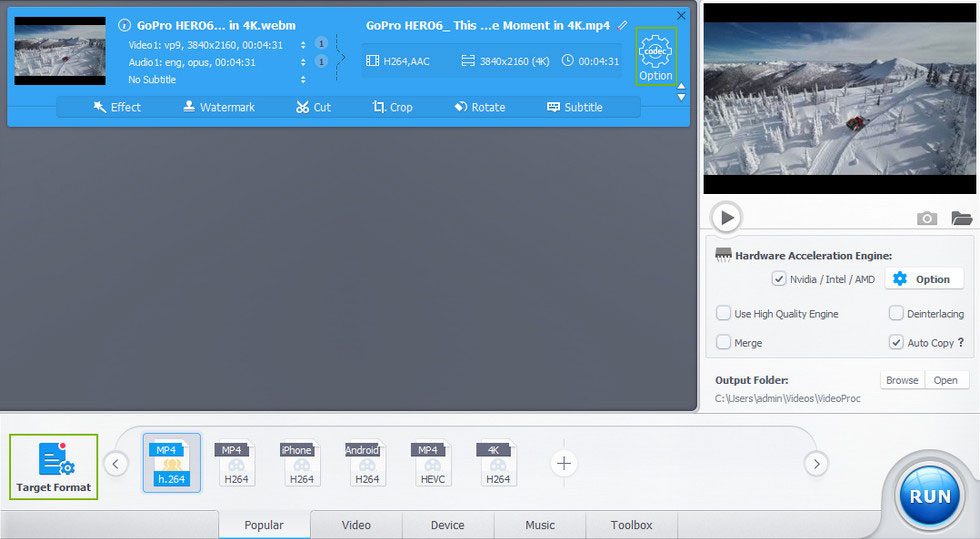Click the video track count badge
980x539 pixels.
(321, 44)
